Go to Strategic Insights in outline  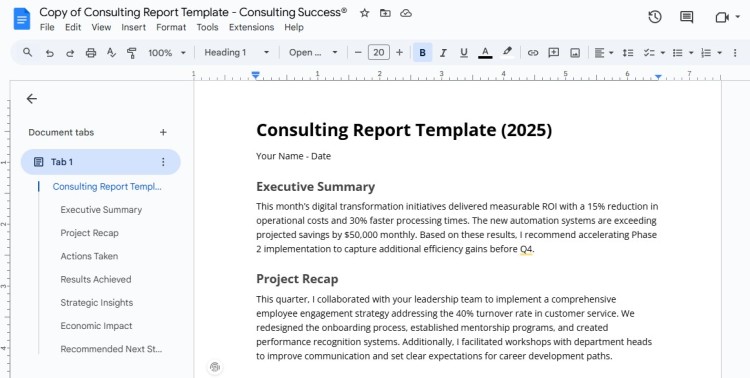point(97,302)
